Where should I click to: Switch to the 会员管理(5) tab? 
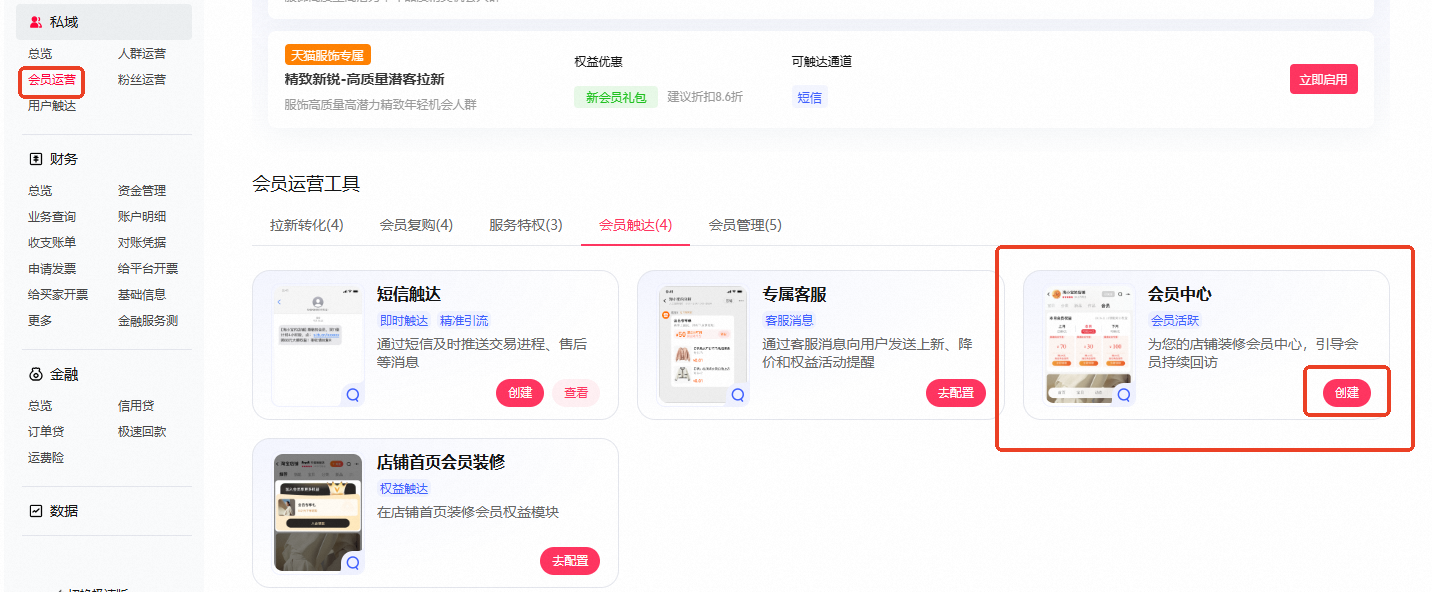click(x=745, y=225)
